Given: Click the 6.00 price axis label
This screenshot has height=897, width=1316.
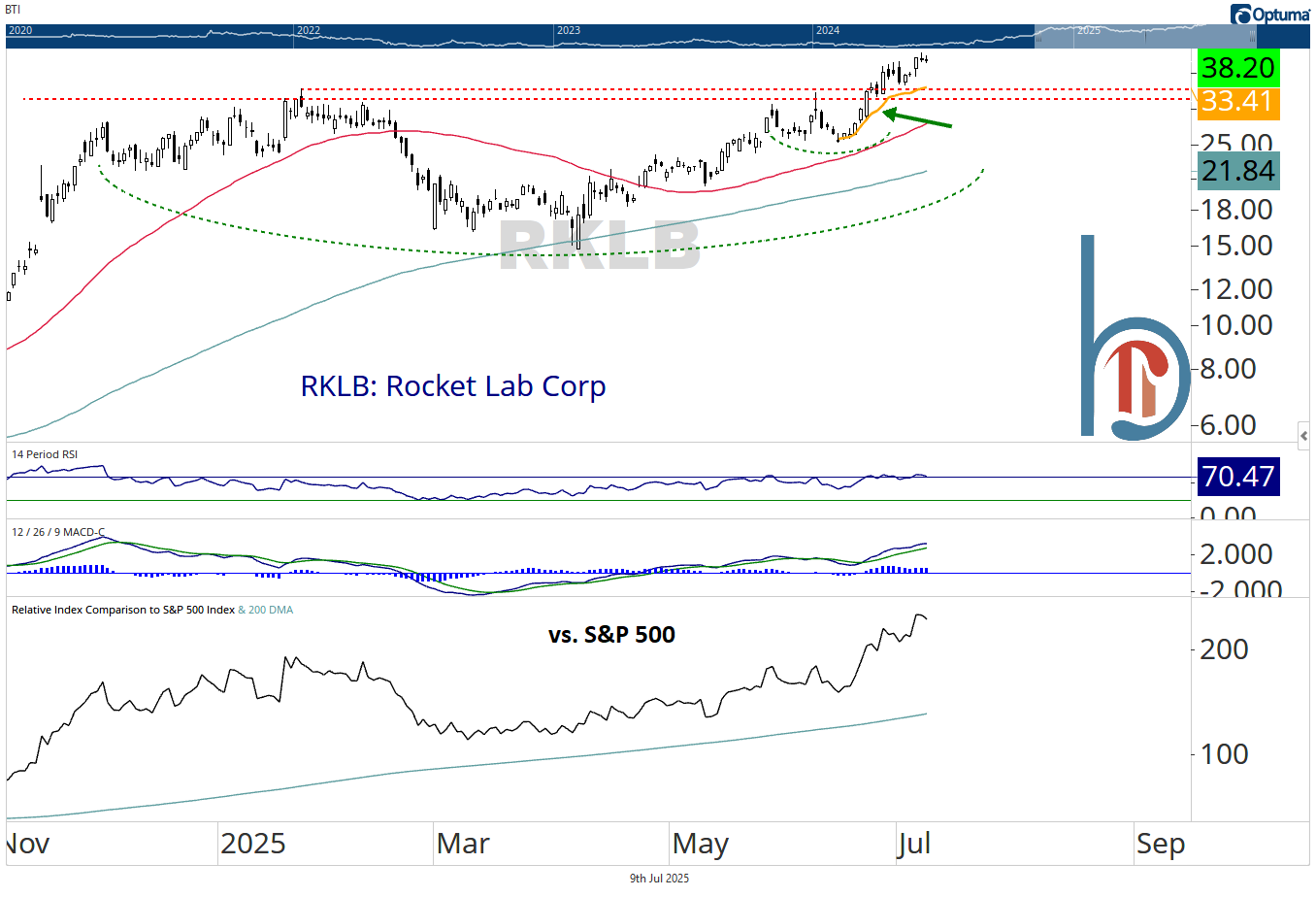Looking at the screenshot, I should (x=1229, y=425).
